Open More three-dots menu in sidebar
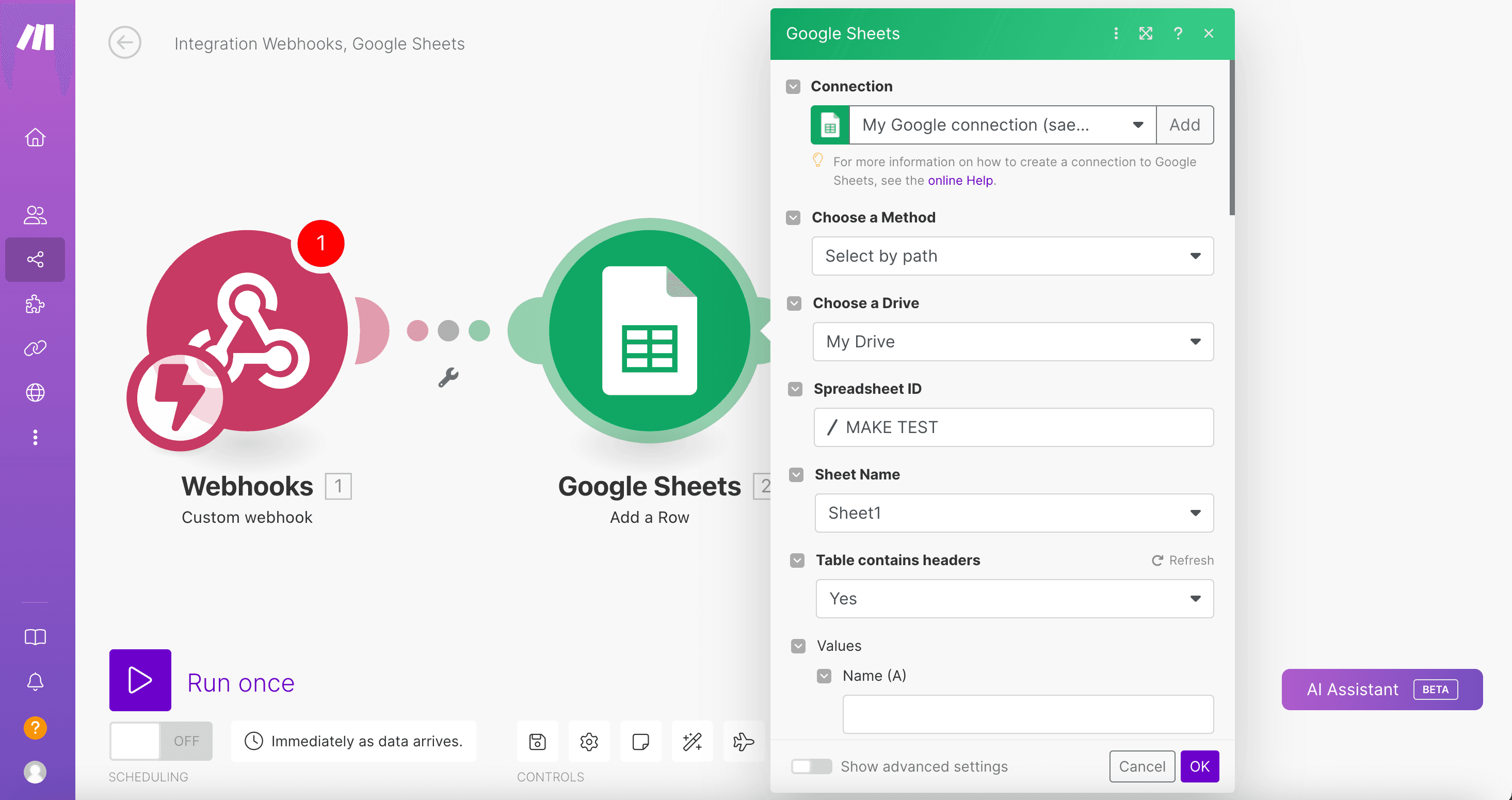1512x800 pixels. point(35,437)
